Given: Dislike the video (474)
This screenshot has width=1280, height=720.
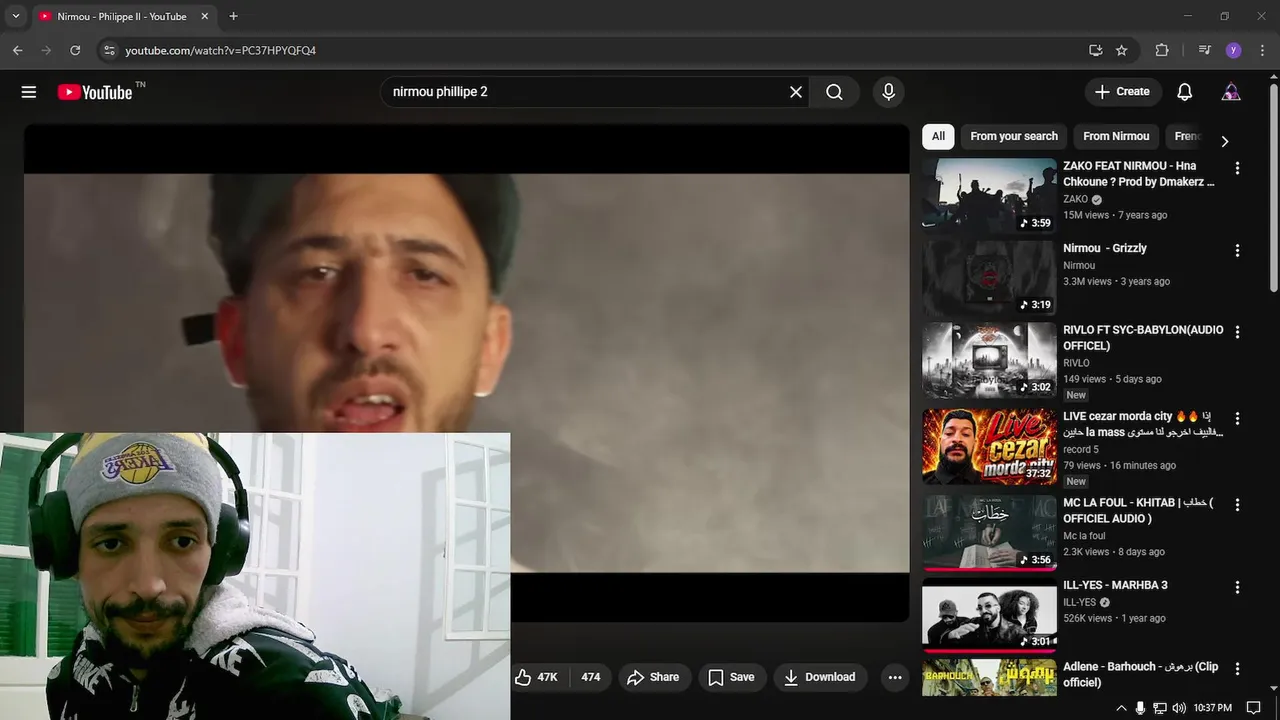Looking at the screenshot, I should pos(591,677).
